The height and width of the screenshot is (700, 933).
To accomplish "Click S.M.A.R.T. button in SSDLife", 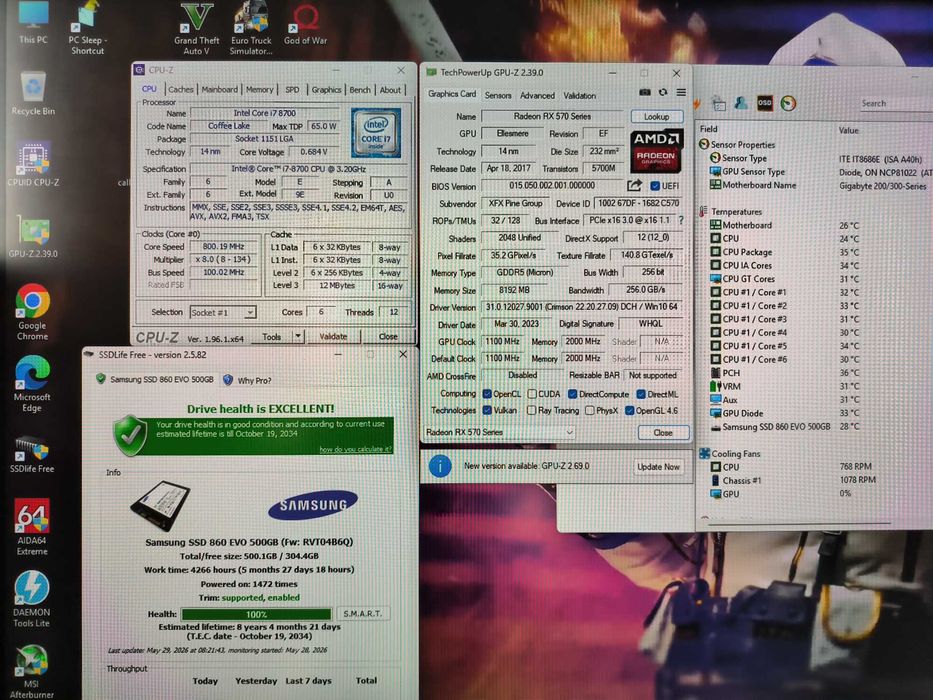I will 363,614.
